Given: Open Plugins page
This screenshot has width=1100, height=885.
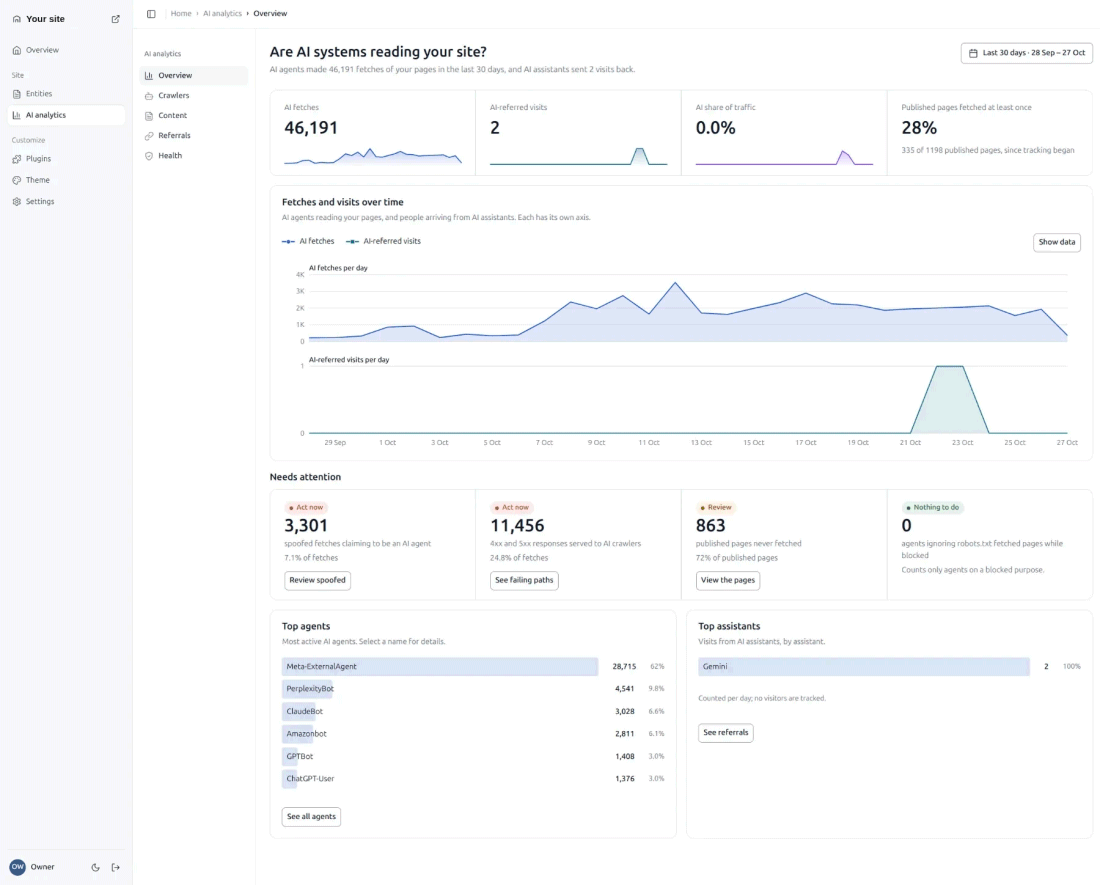Looking at the screenshot, I should tap(66, 158).
